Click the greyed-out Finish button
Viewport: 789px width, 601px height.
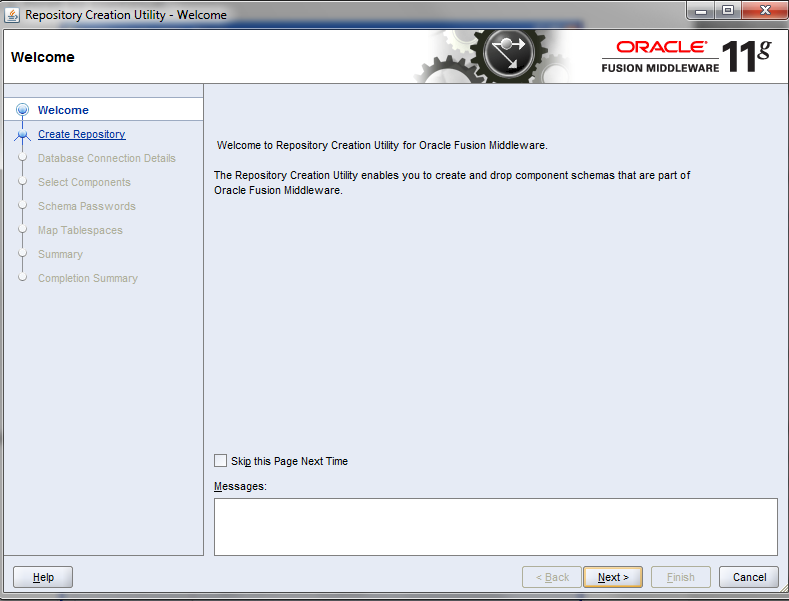click(x=680, y=577)
